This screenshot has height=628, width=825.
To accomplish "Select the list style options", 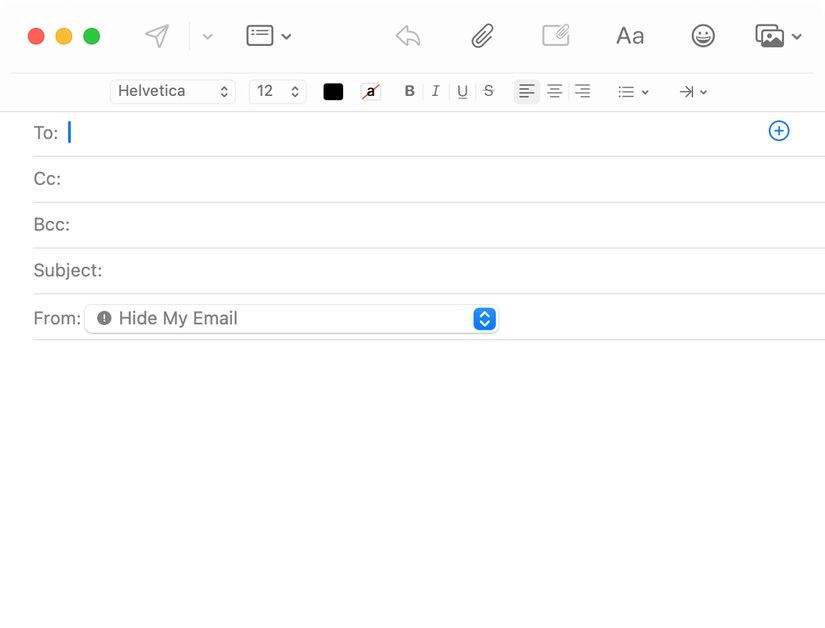I will [x=632, y=91].
